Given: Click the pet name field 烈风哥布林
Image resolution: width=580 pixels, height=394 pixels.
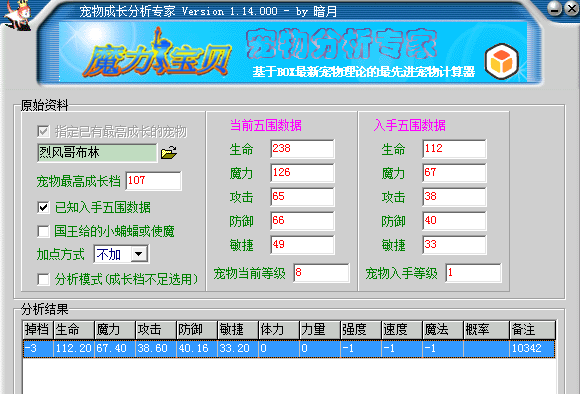Looking at the screenshot, I should click(97, 153).
